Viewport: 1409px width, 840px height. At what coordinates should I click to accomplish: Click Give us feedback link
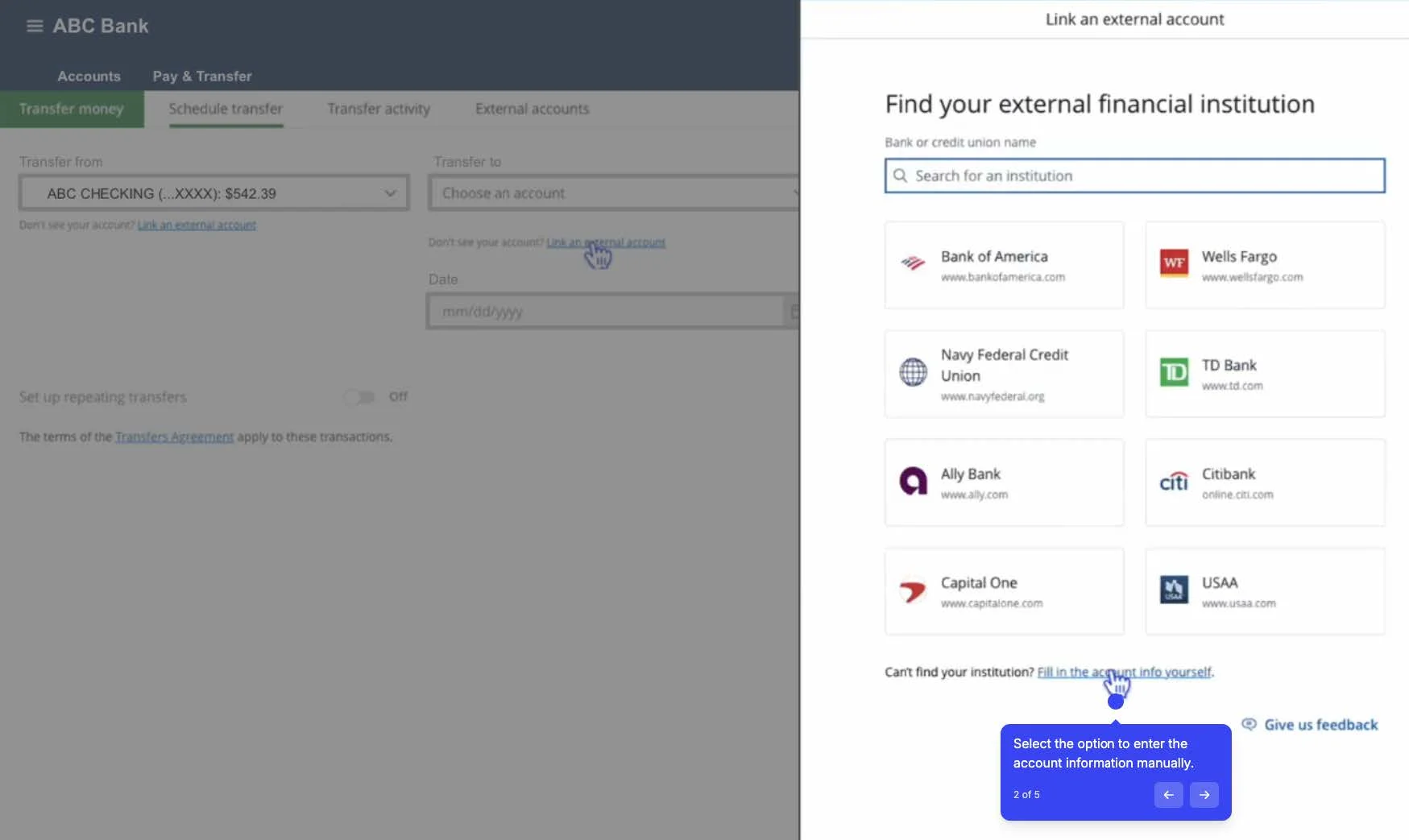[1320, 725]
